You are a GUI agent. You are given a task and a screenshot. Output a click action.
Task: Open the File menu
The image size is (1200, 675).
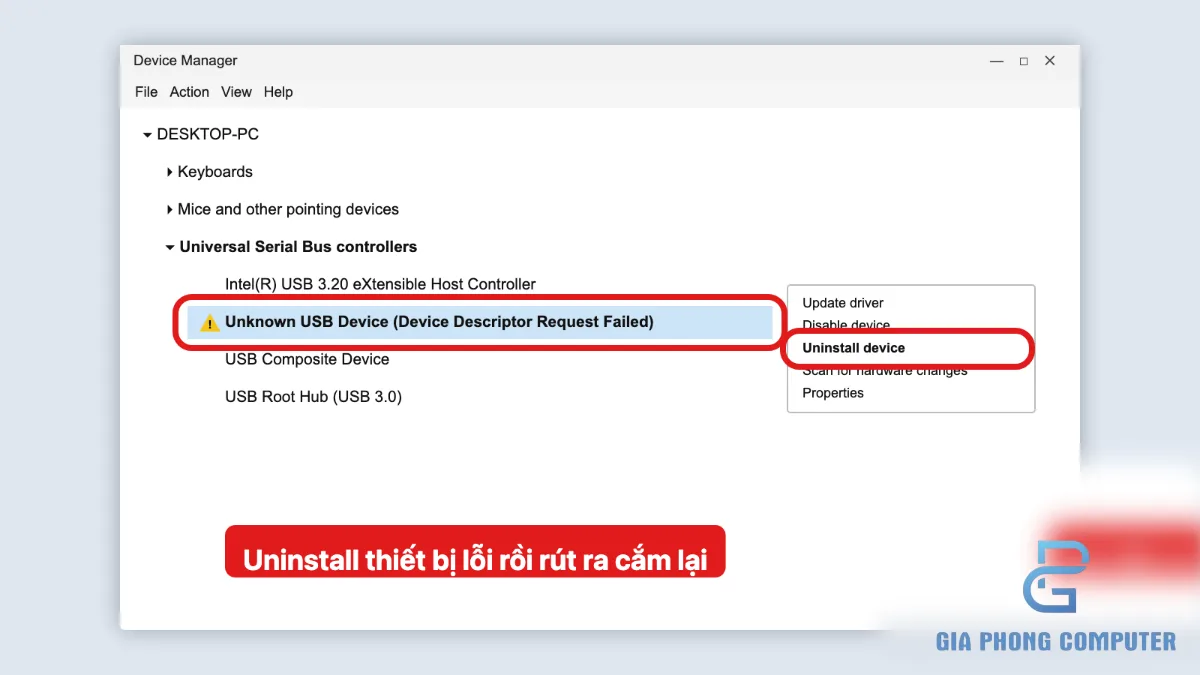click(146, 92)
